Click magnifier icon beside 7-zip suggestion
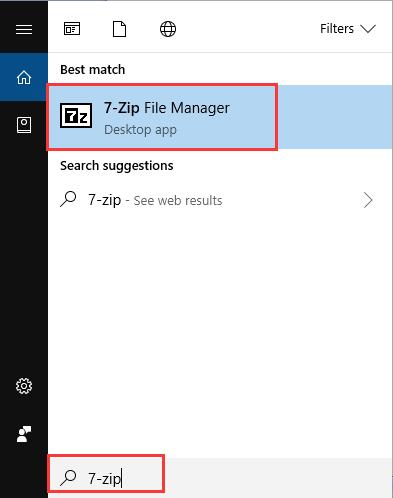393x498 pixels. [68, 199]
